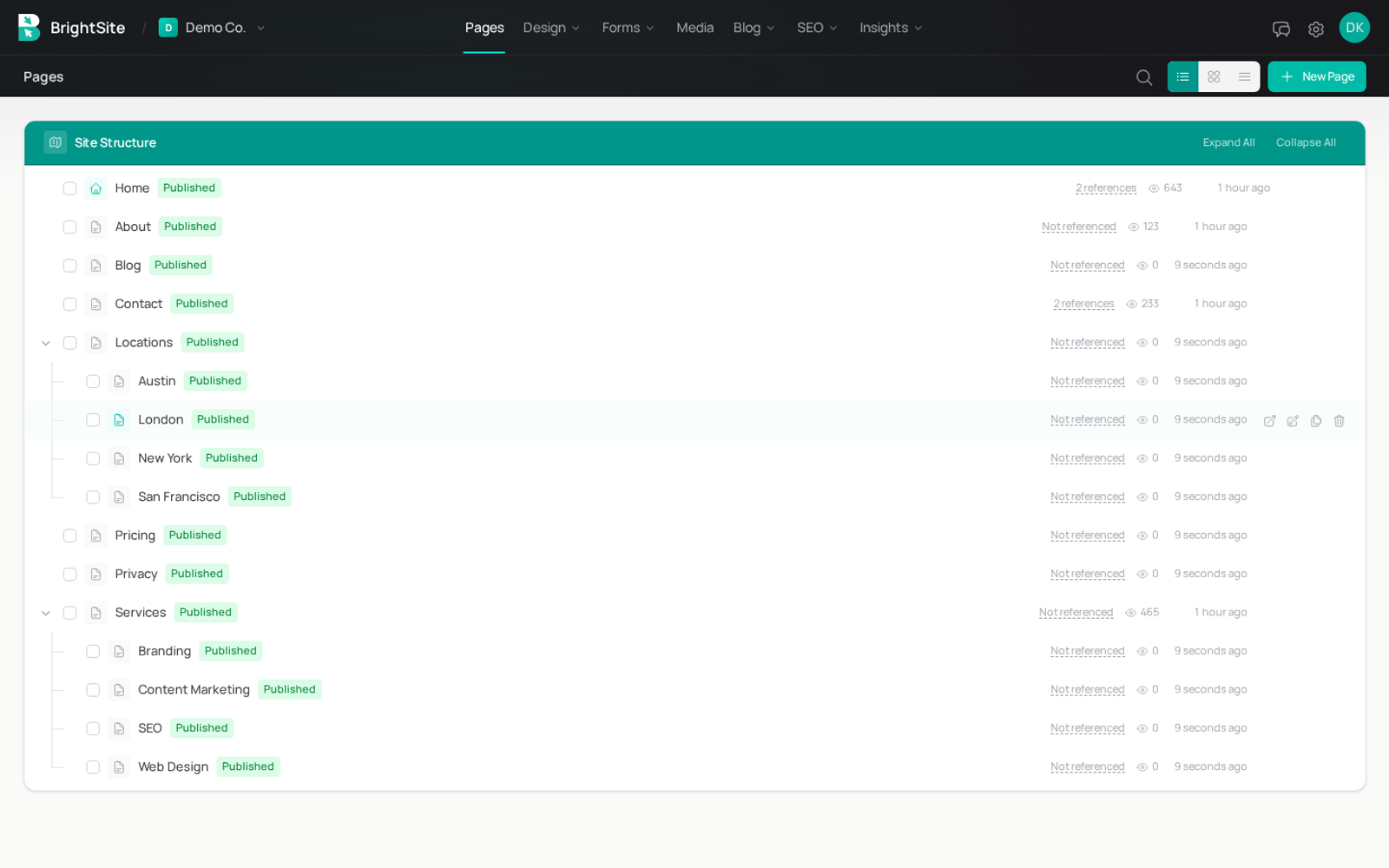
Task: Click Collapse All
Action: pyautogui.click(x=1306, y=142)
